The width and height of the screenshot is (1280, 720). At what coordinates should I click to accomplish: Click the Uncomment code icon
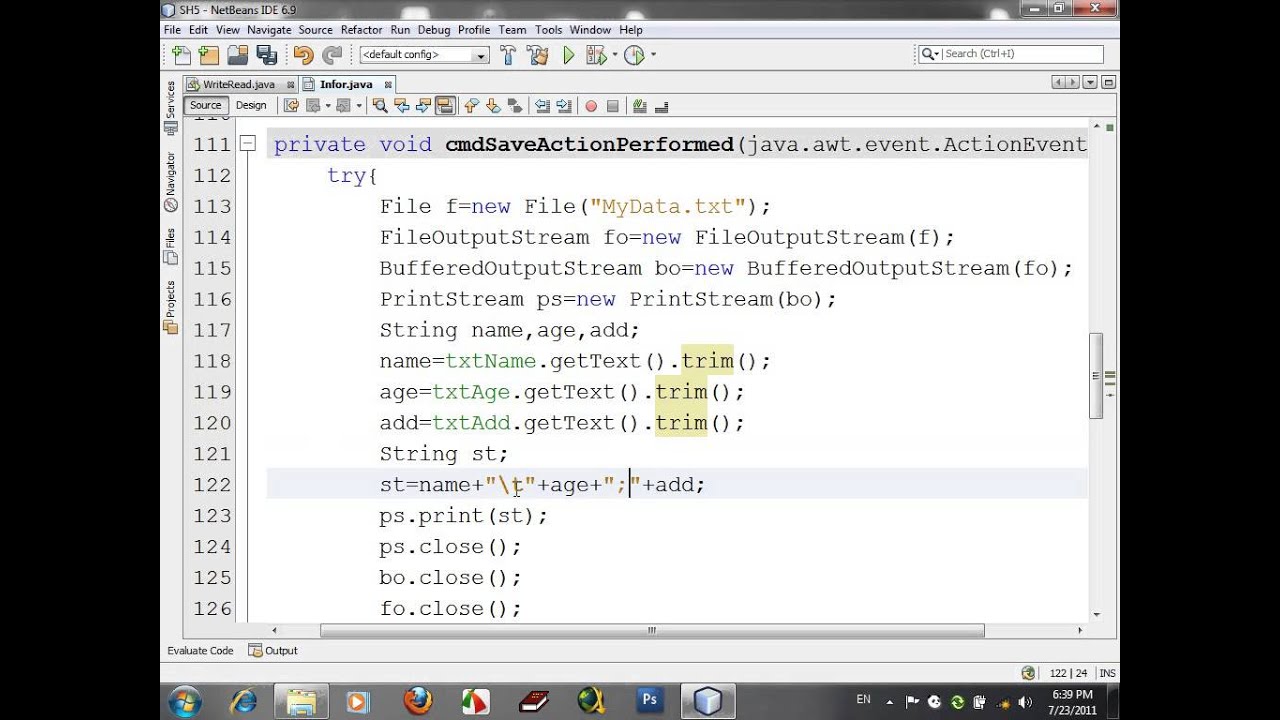[x=661, y=105]
